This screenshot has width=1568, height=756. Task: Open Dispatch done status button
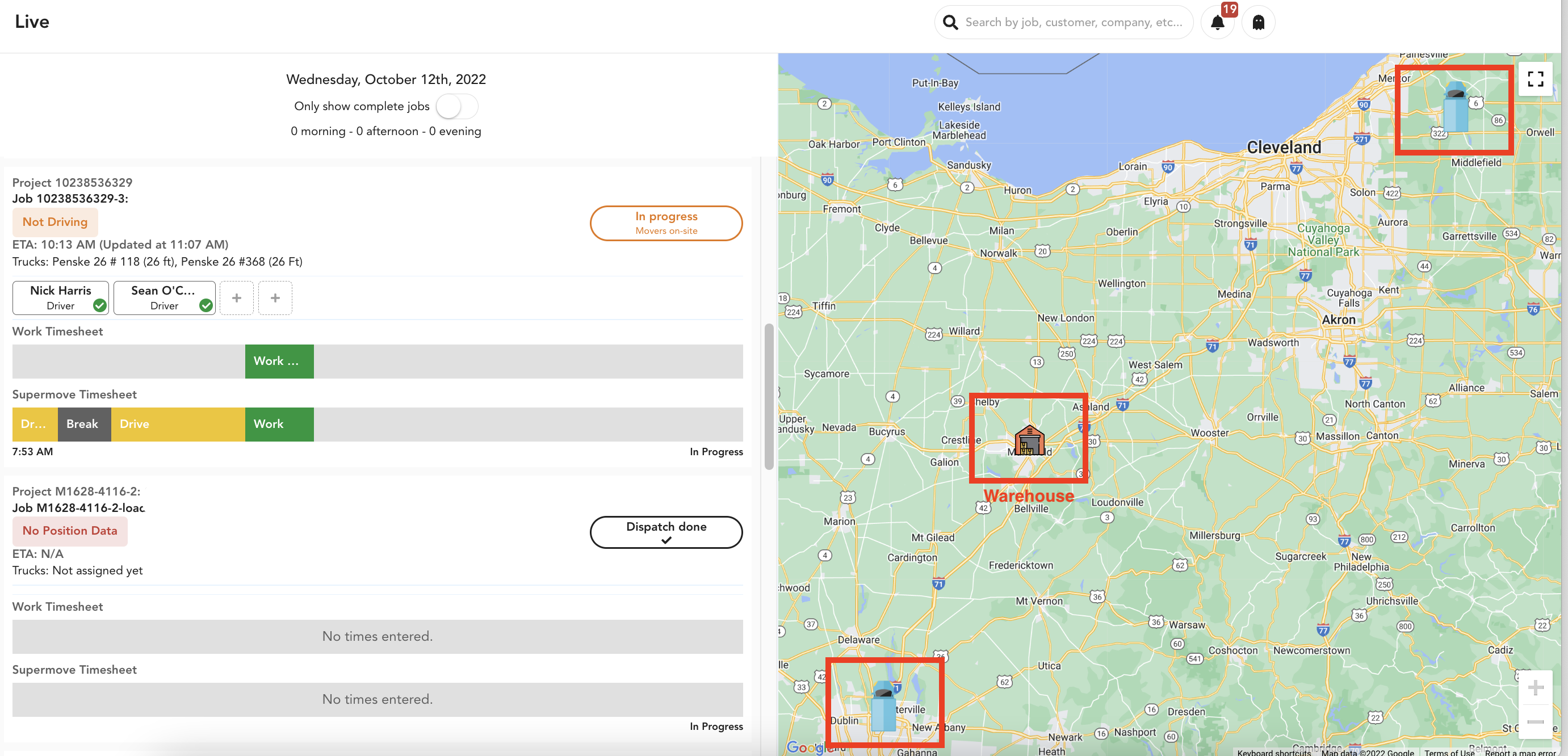pyautogui.click(x=666, y=532)
